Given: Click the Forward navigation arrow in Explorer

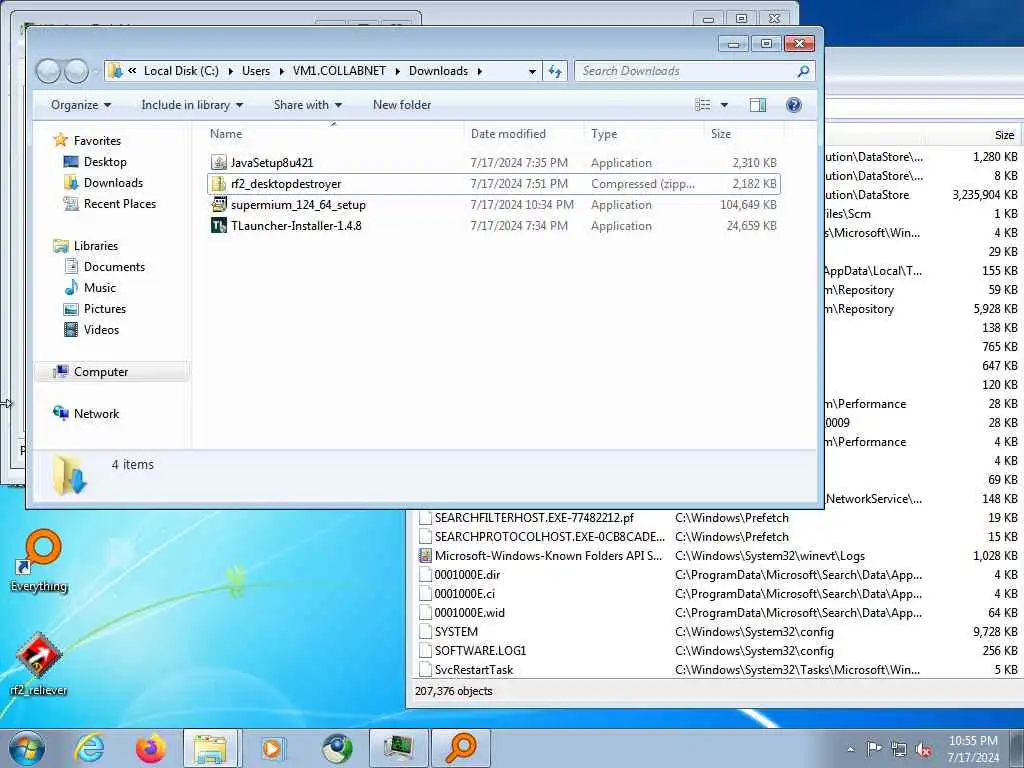Looking at the screenshot, I should pyautogui.click(x=76, y=71).
